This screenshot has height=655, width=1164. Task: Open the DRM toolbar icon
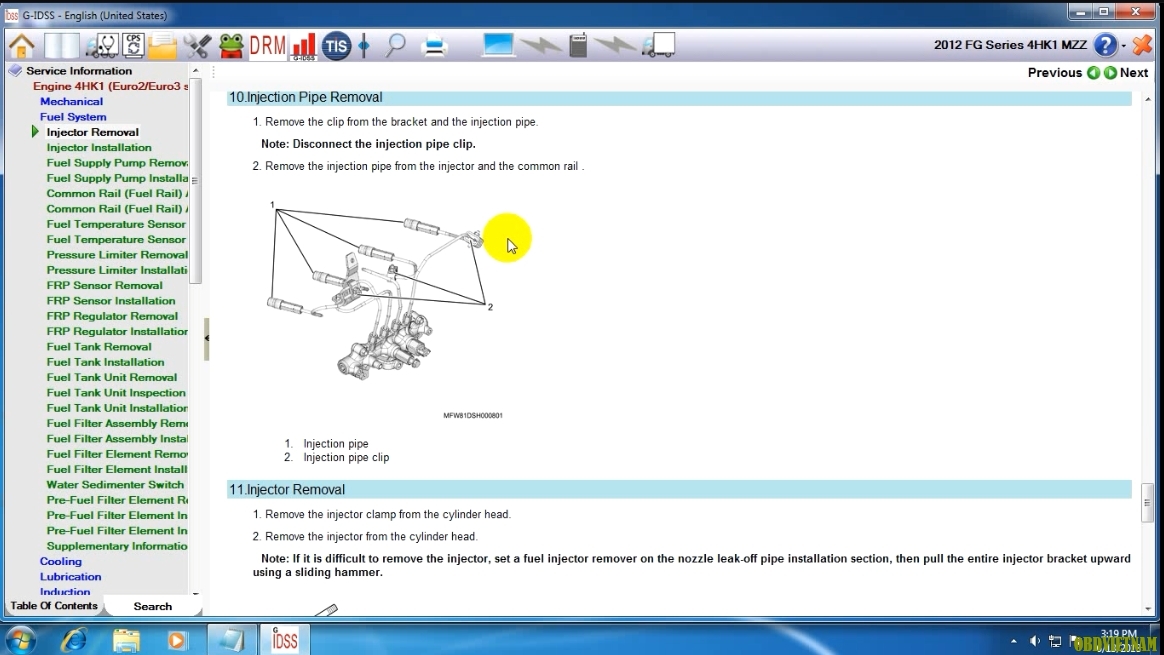(x=267, y=45)
